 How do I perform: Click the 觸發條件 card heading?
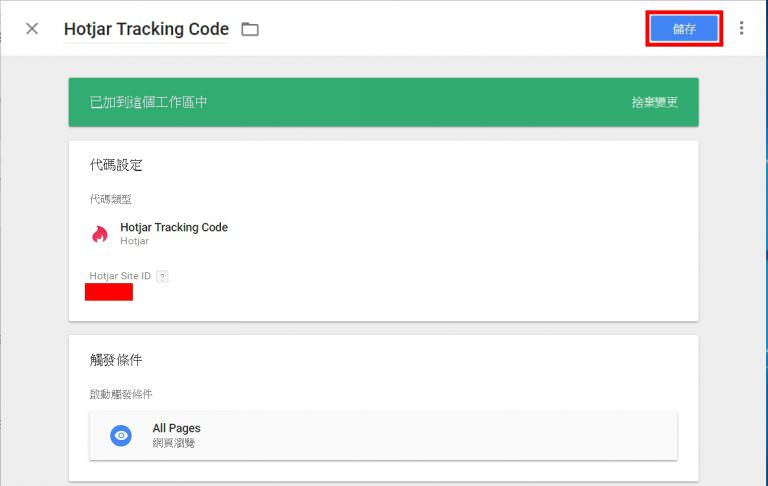(x=116, y=360)
